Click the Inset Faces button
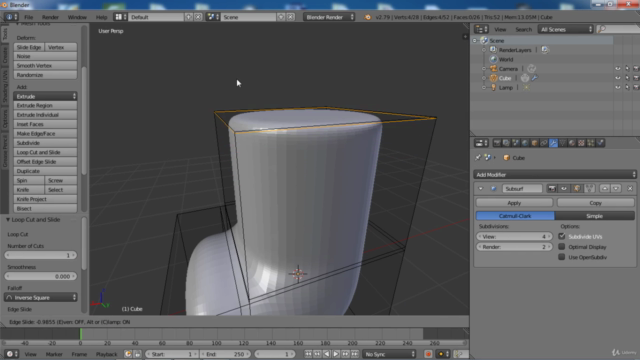This screenshot has width=640, height=360. coord(45,124)
